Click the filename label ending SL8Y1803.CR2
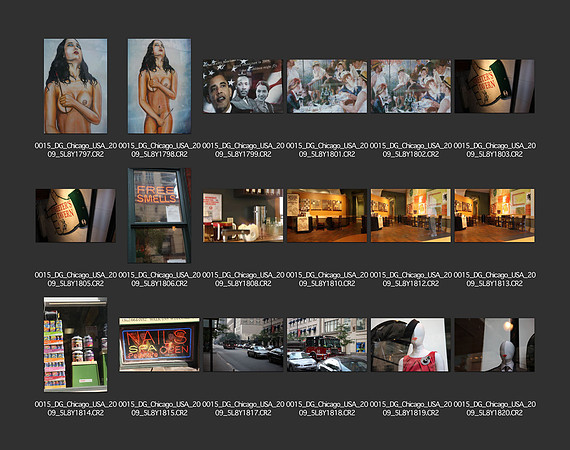Screen dimensions: 570x450 coord(494,150)
